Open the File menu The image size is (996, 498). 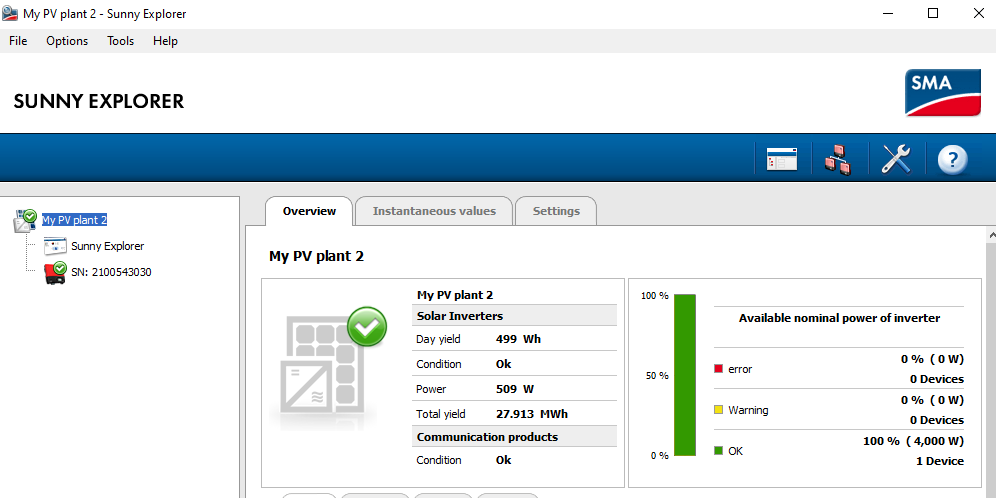tap(18, 41)
